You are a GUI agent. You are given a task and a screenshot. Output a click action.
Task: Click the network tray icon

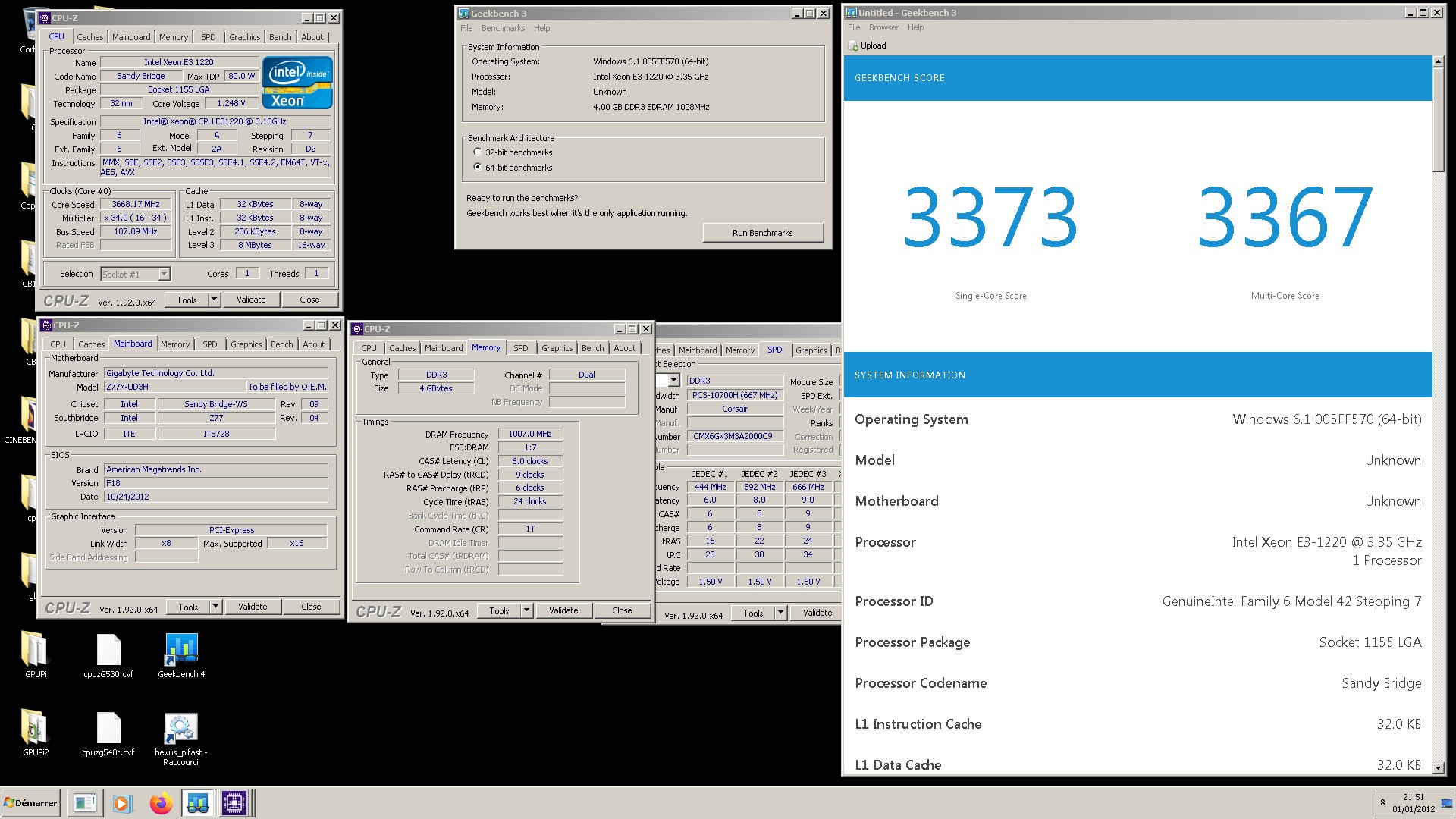[1446, 803]
